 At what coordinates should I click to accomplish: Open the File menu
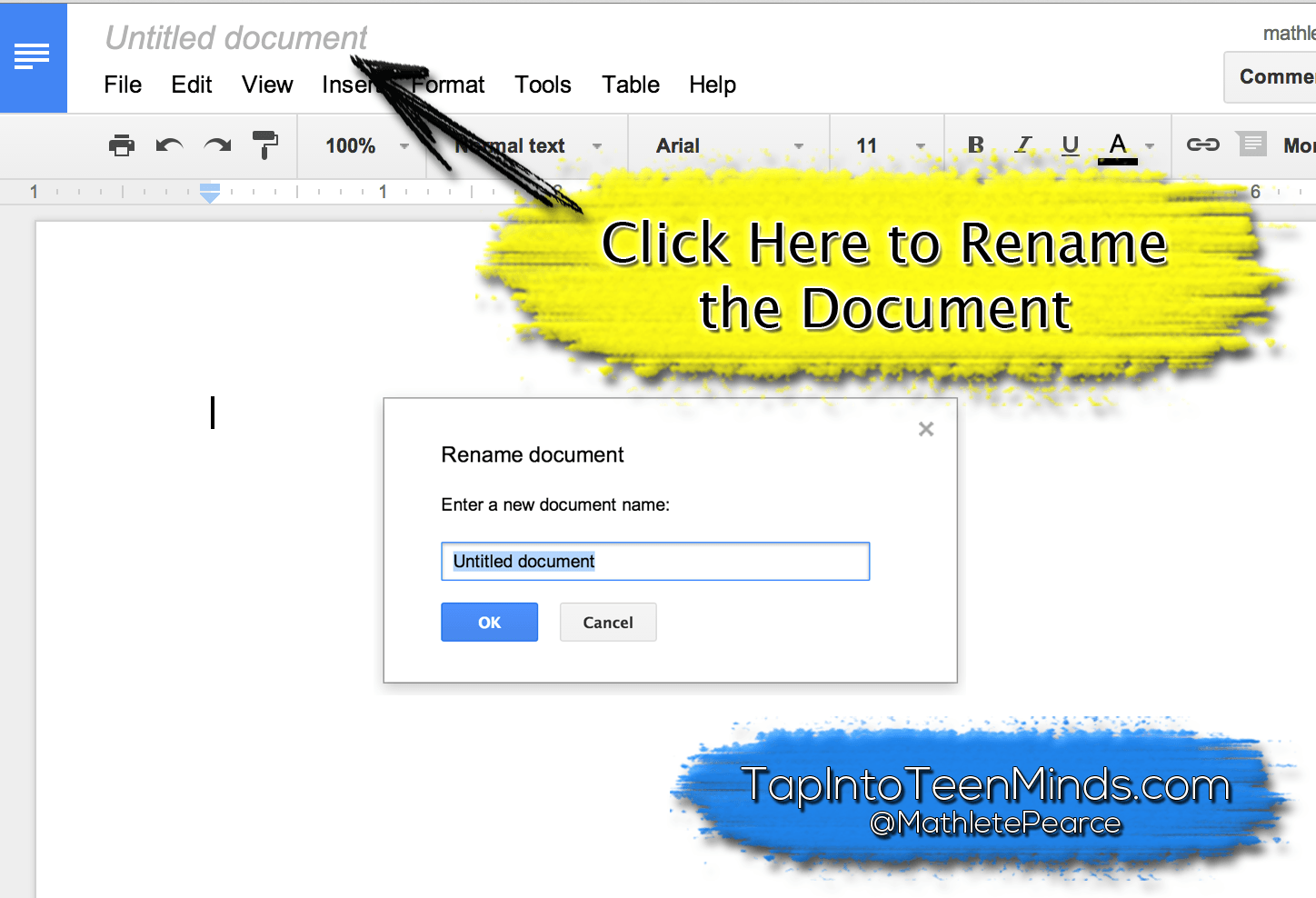coord(123,85)
